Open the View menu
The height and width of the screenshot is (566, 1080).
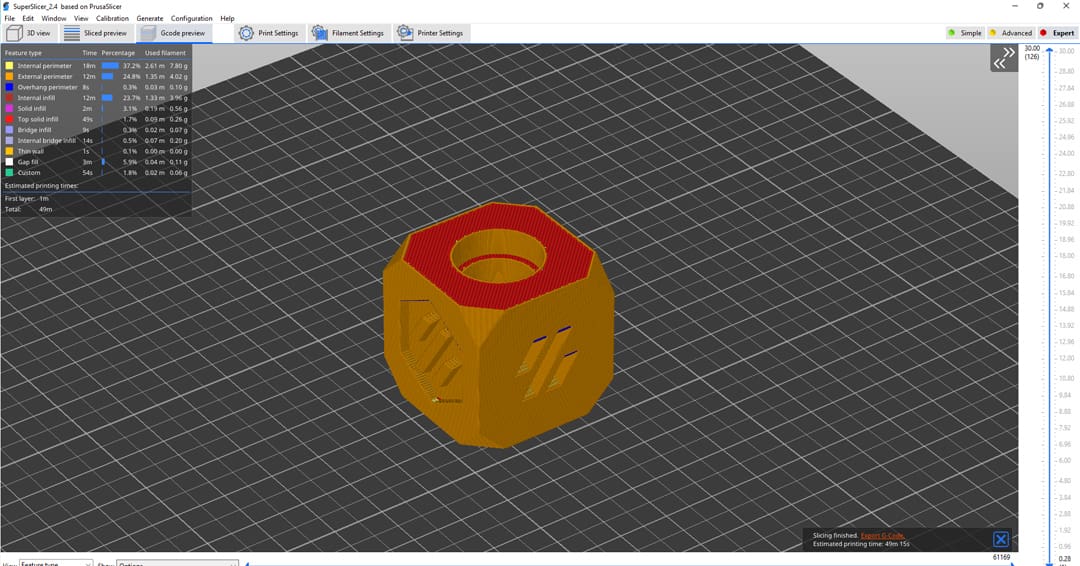[81, 19]
